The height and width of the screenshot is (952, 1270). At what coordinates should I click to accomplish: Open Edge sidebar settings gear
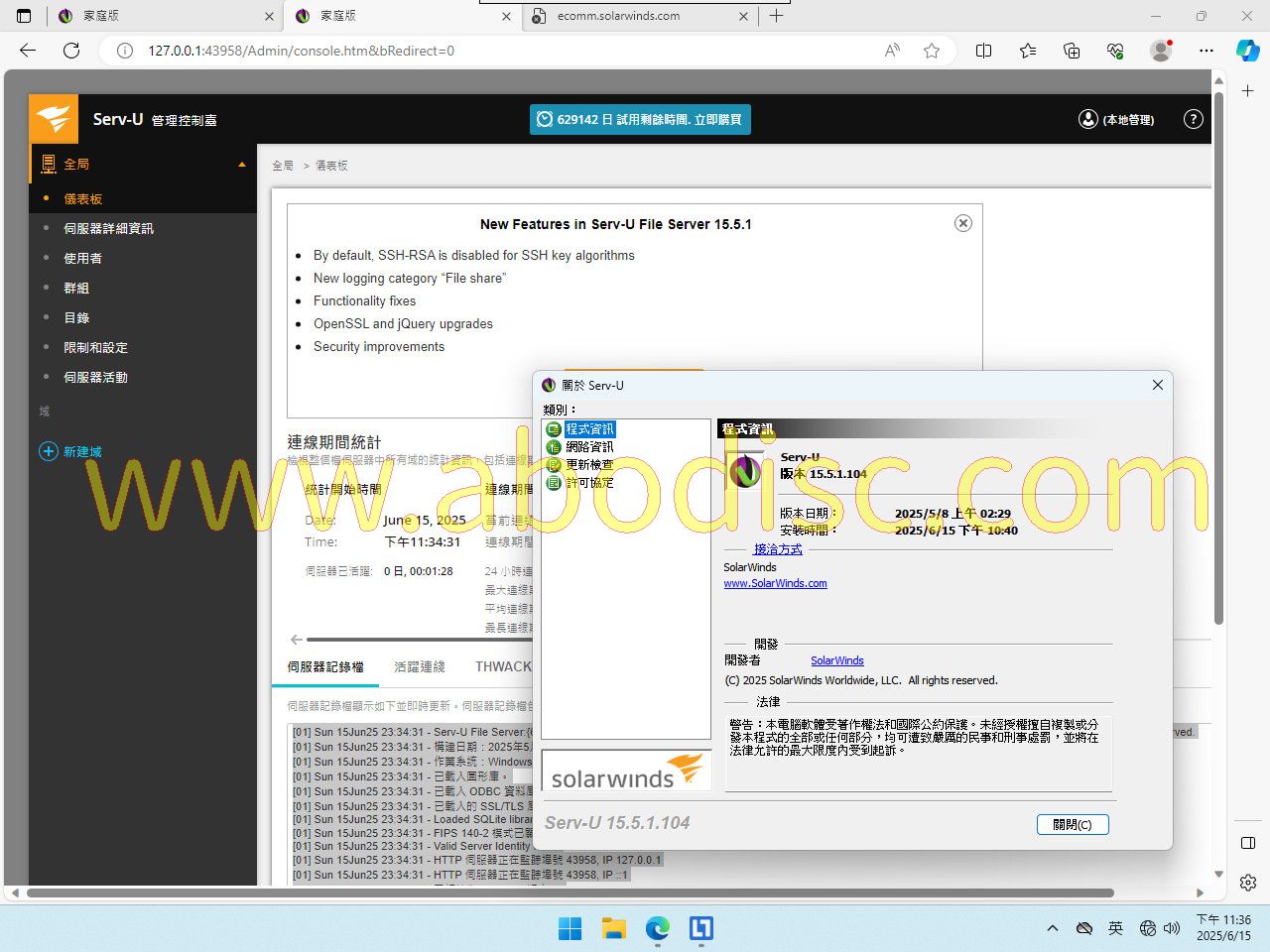click(1248, 882)
